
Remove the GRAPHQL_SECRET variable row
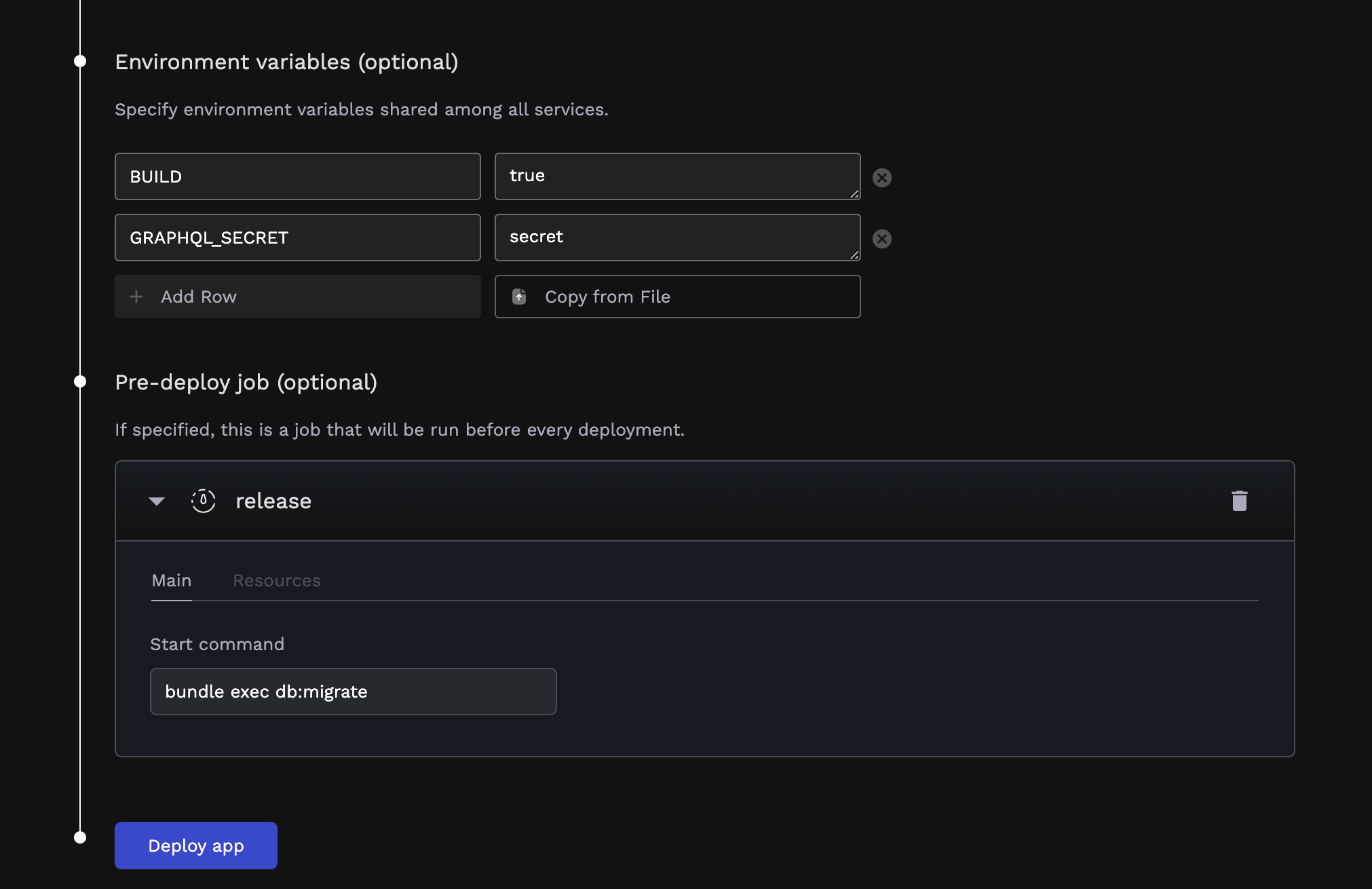pos(881,239)
